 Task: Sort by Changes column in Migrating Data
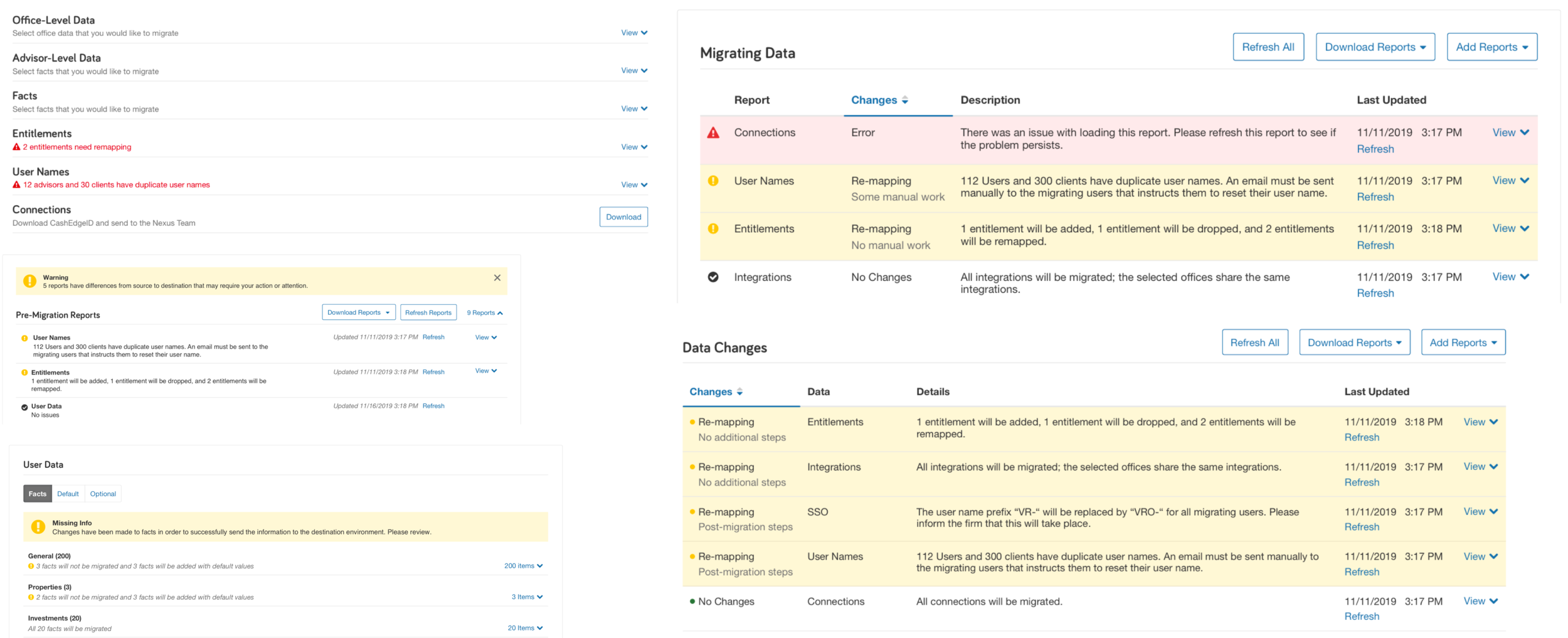pyautogui.click(x=874, y=100)
